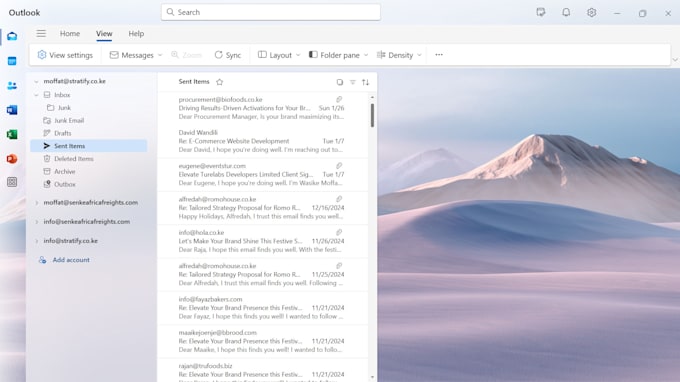Expand the ribbon chevron at right edge

[675, 59]
